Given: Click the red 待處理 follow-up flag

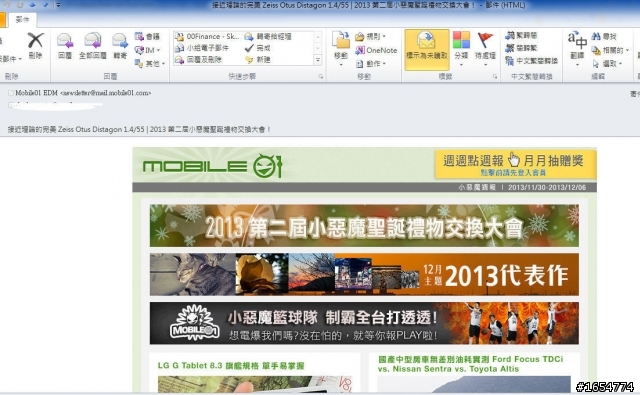Looking at the screenshot, I should (485, 49).
